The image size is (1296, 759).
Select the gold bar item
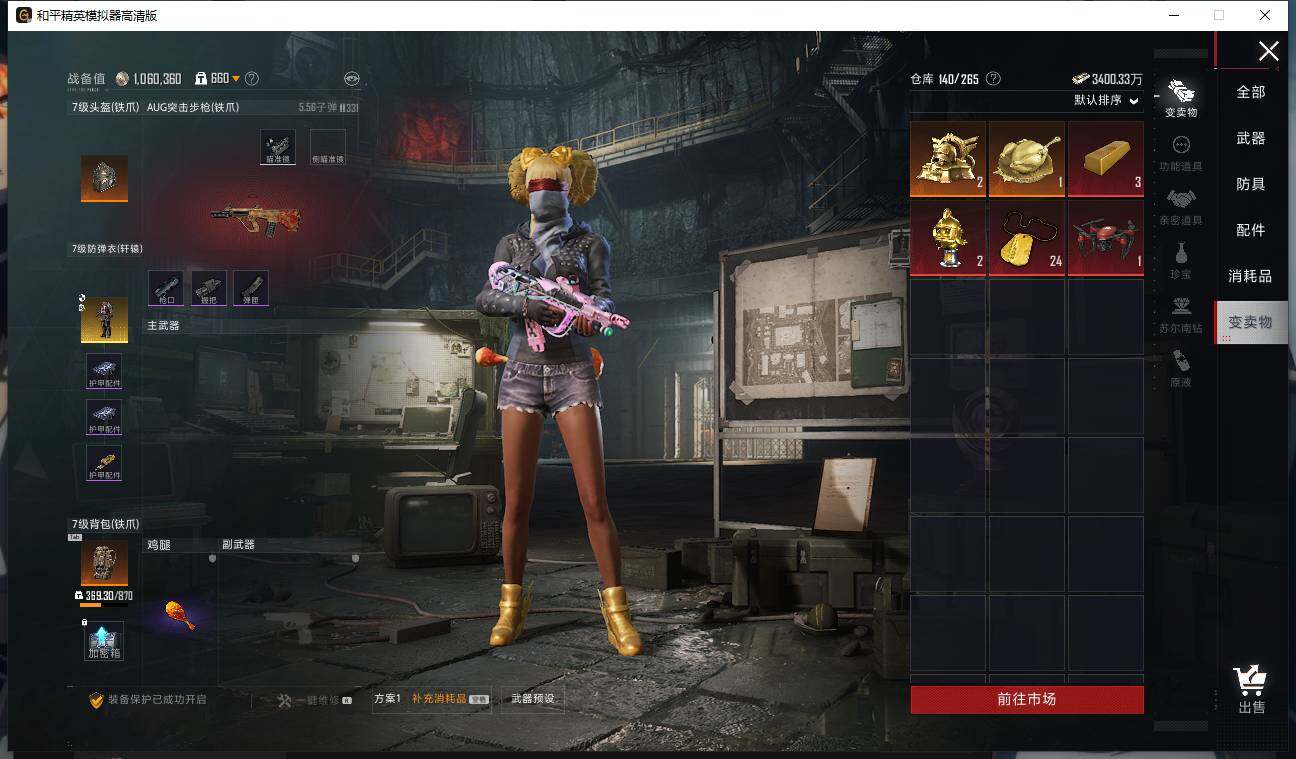click(x=1106, y=159)
